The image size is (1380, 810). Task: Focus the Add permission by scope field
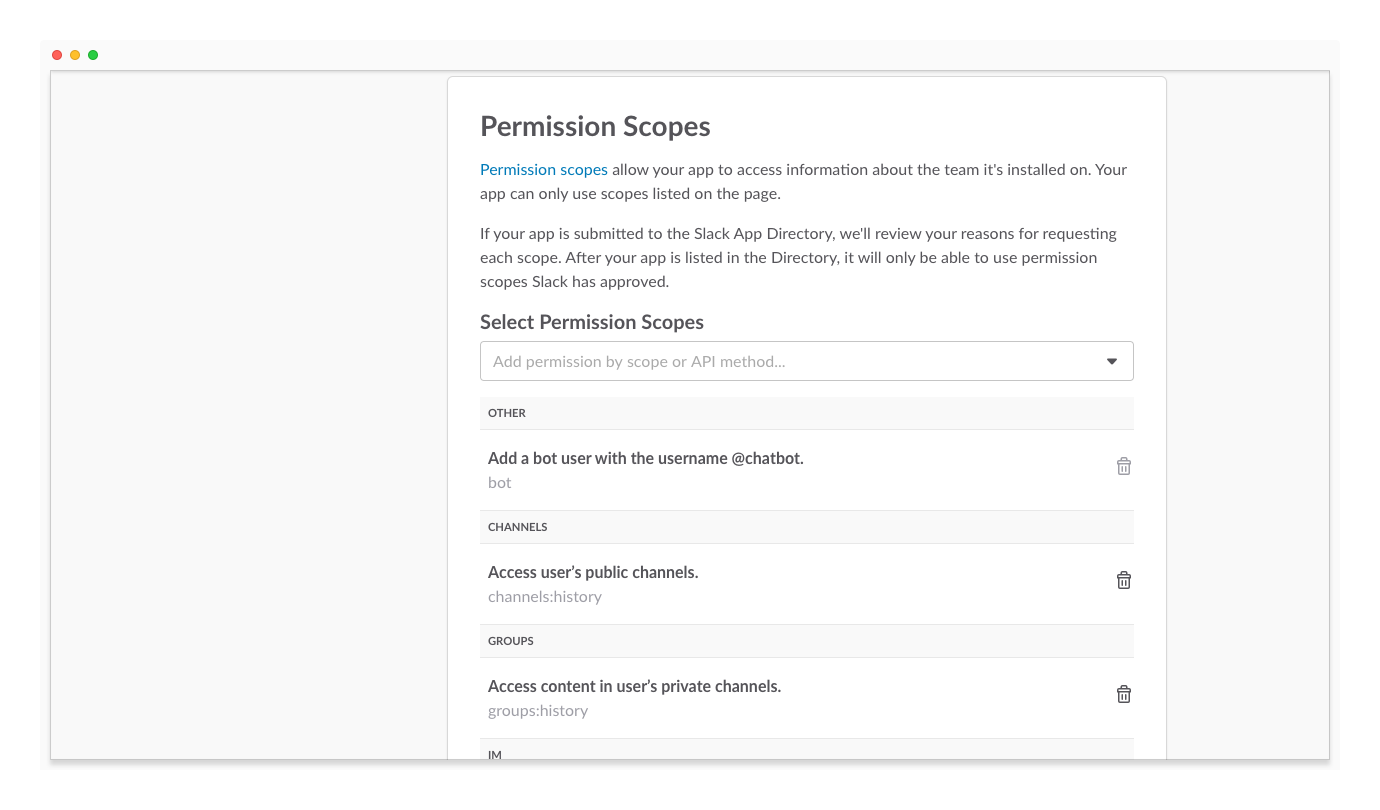pyautogui.click(x=807, y=361)
